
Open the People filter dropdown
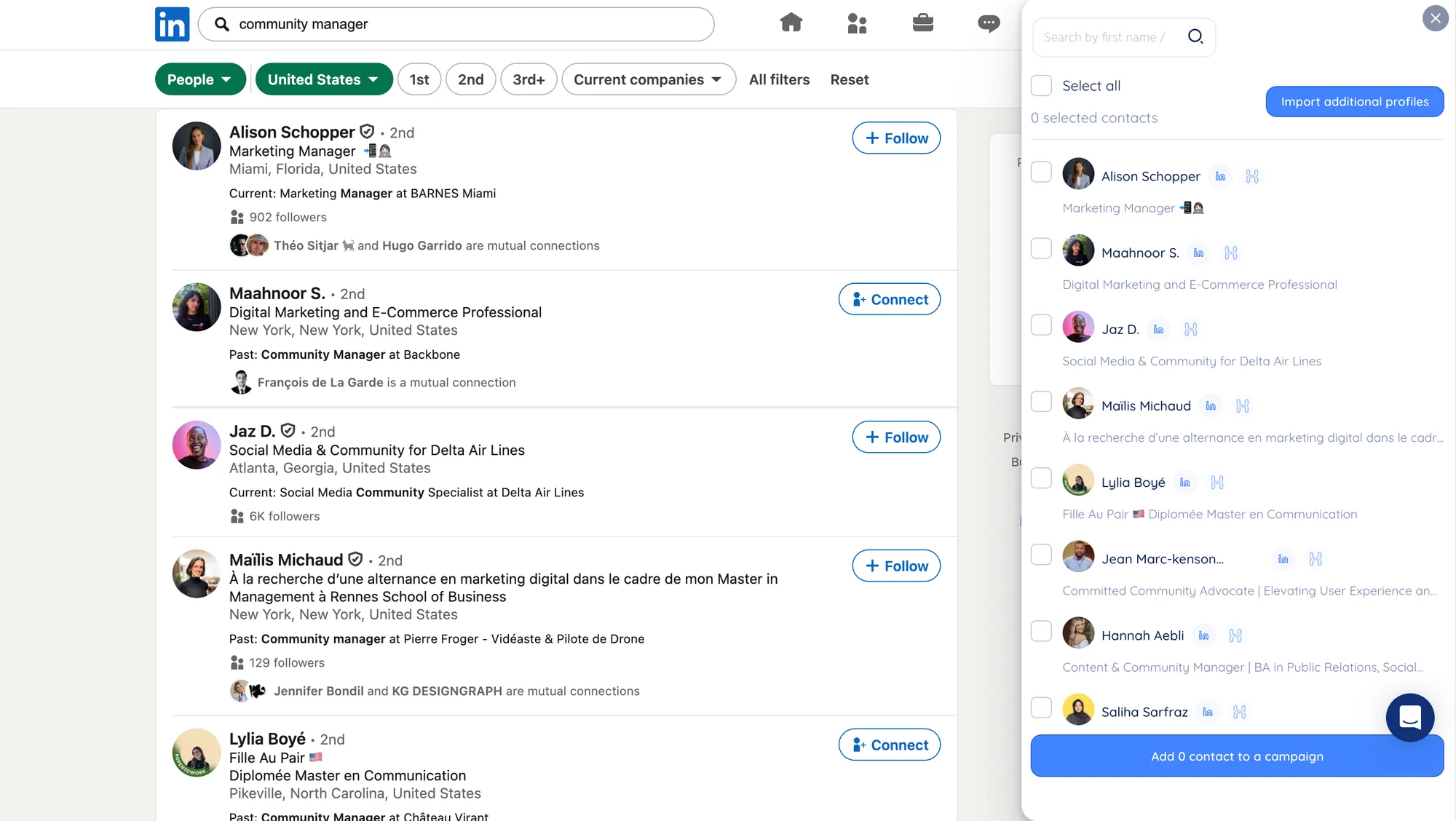[200, 79]
